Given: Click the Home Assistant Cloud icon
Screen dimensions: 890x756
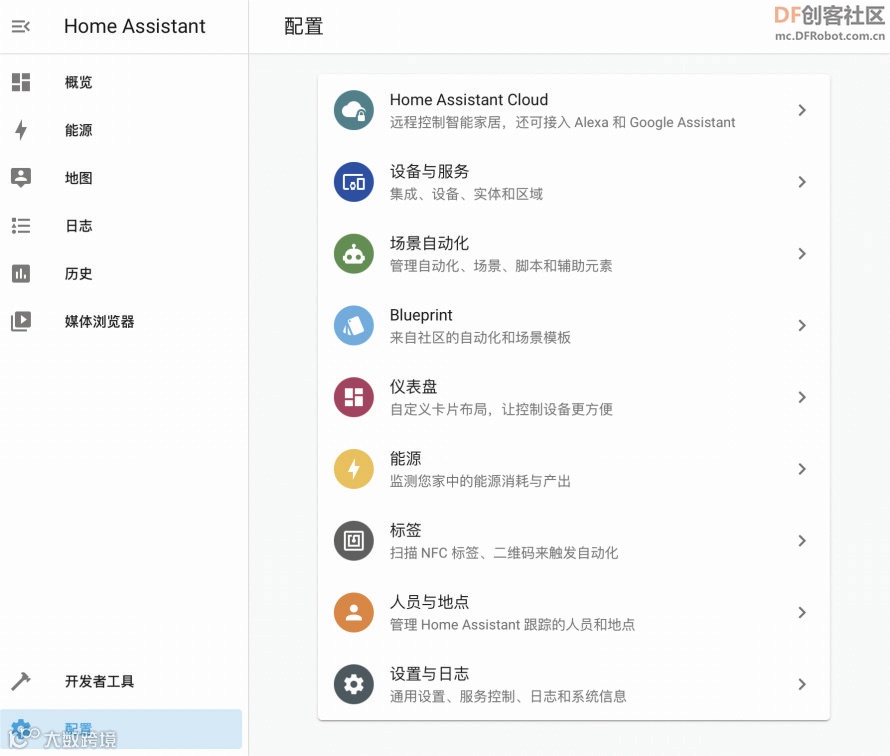Looking at the screenshot, I should click(354, 110).
